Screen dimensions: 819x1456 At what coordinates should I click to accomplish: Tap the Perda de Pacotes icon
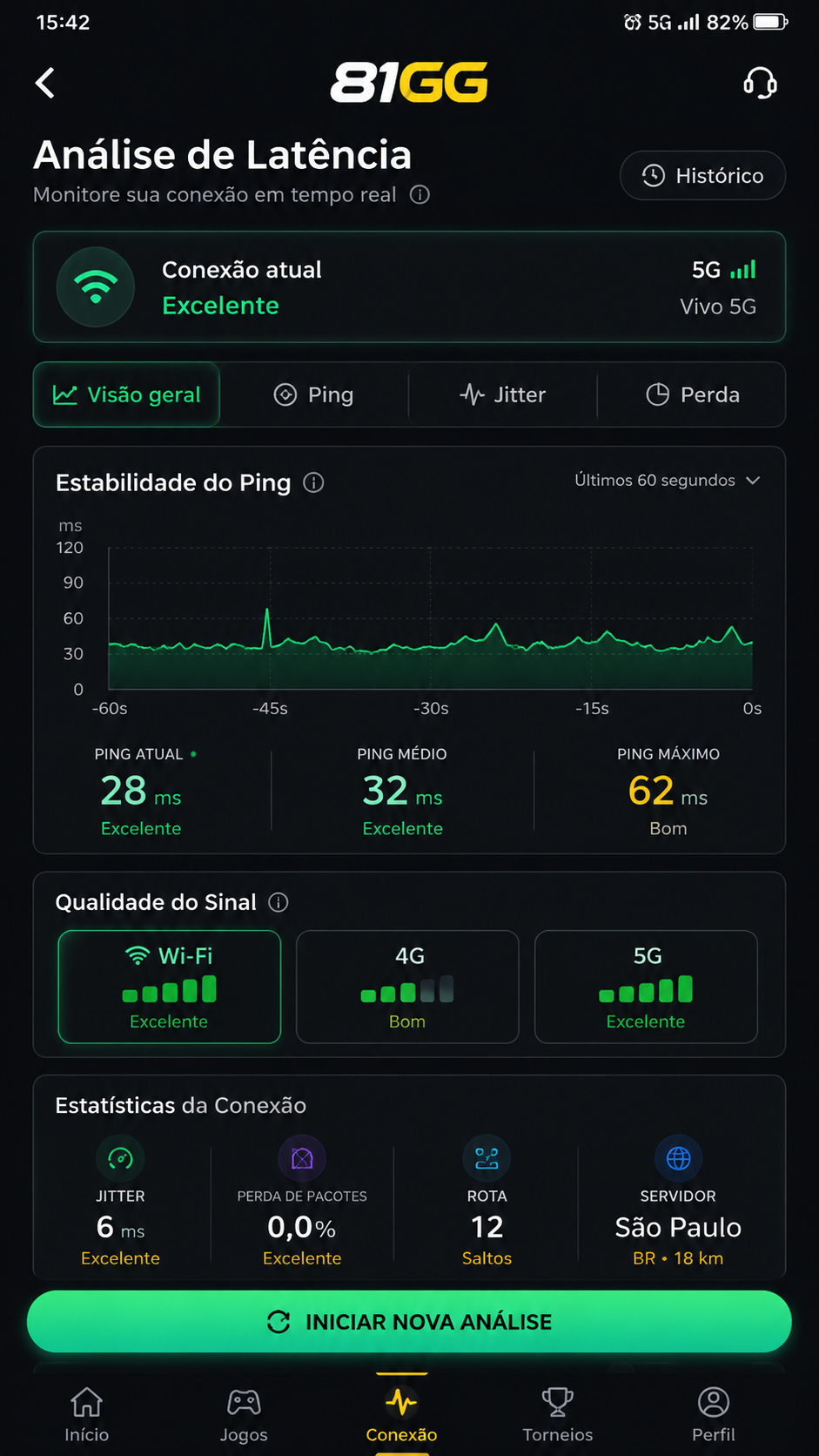(302, 1158)
